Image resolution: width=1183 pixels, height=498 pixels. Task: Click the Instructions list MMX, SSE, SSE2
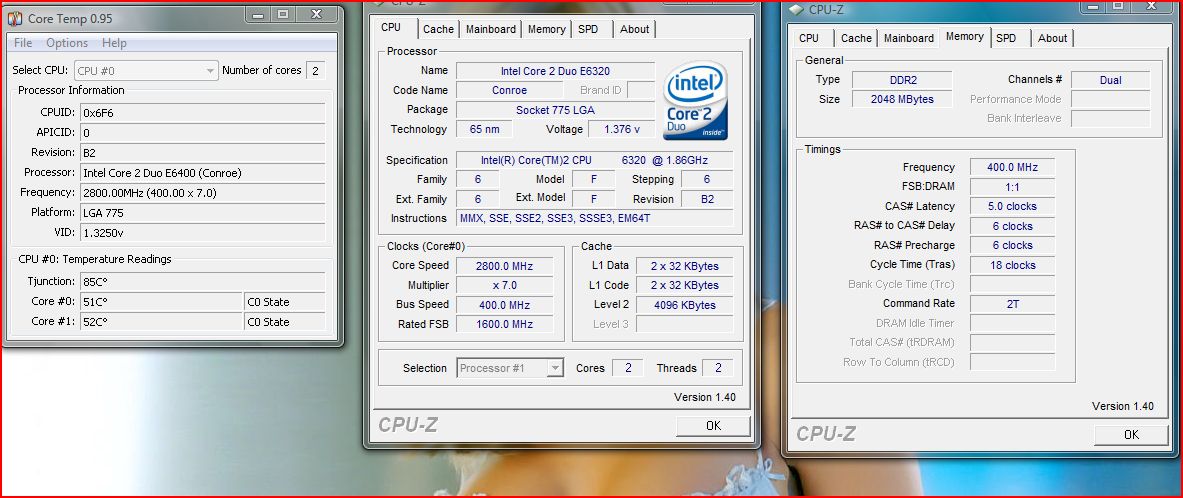click(x=595, y=218)
